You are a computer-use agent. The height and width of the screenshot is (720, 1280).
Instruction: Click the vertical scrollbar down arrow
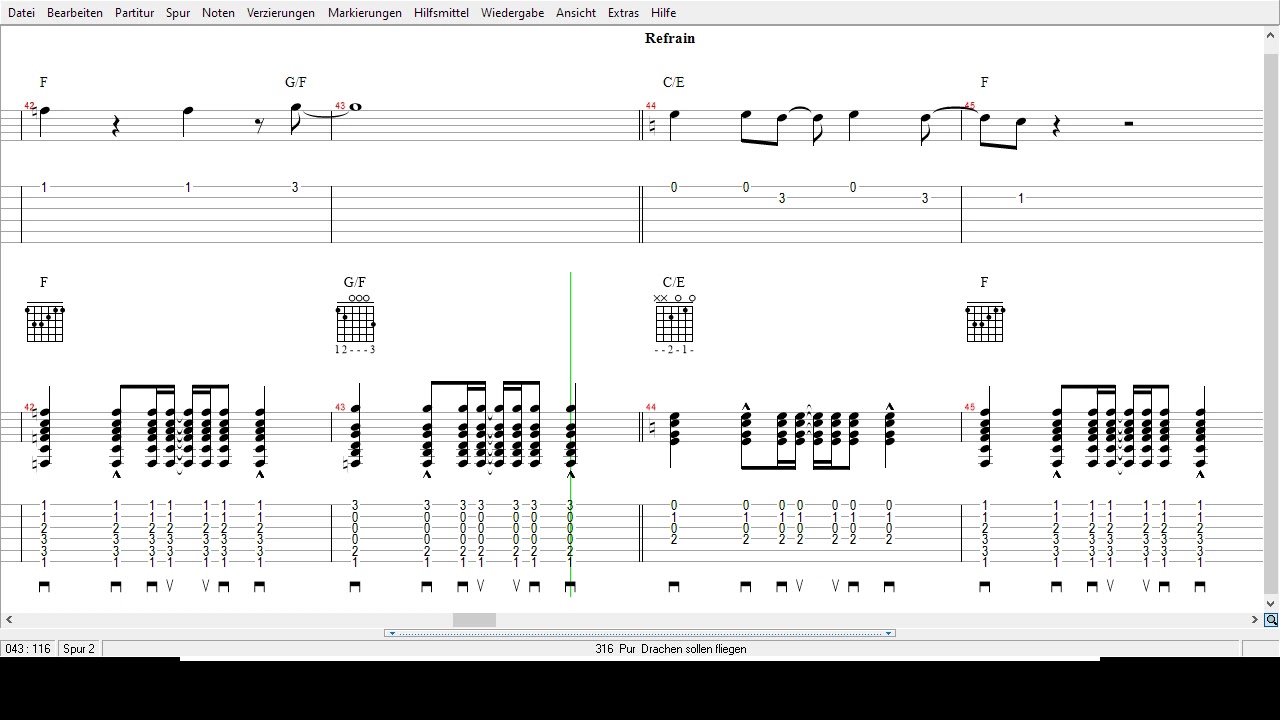point(1271,604)
